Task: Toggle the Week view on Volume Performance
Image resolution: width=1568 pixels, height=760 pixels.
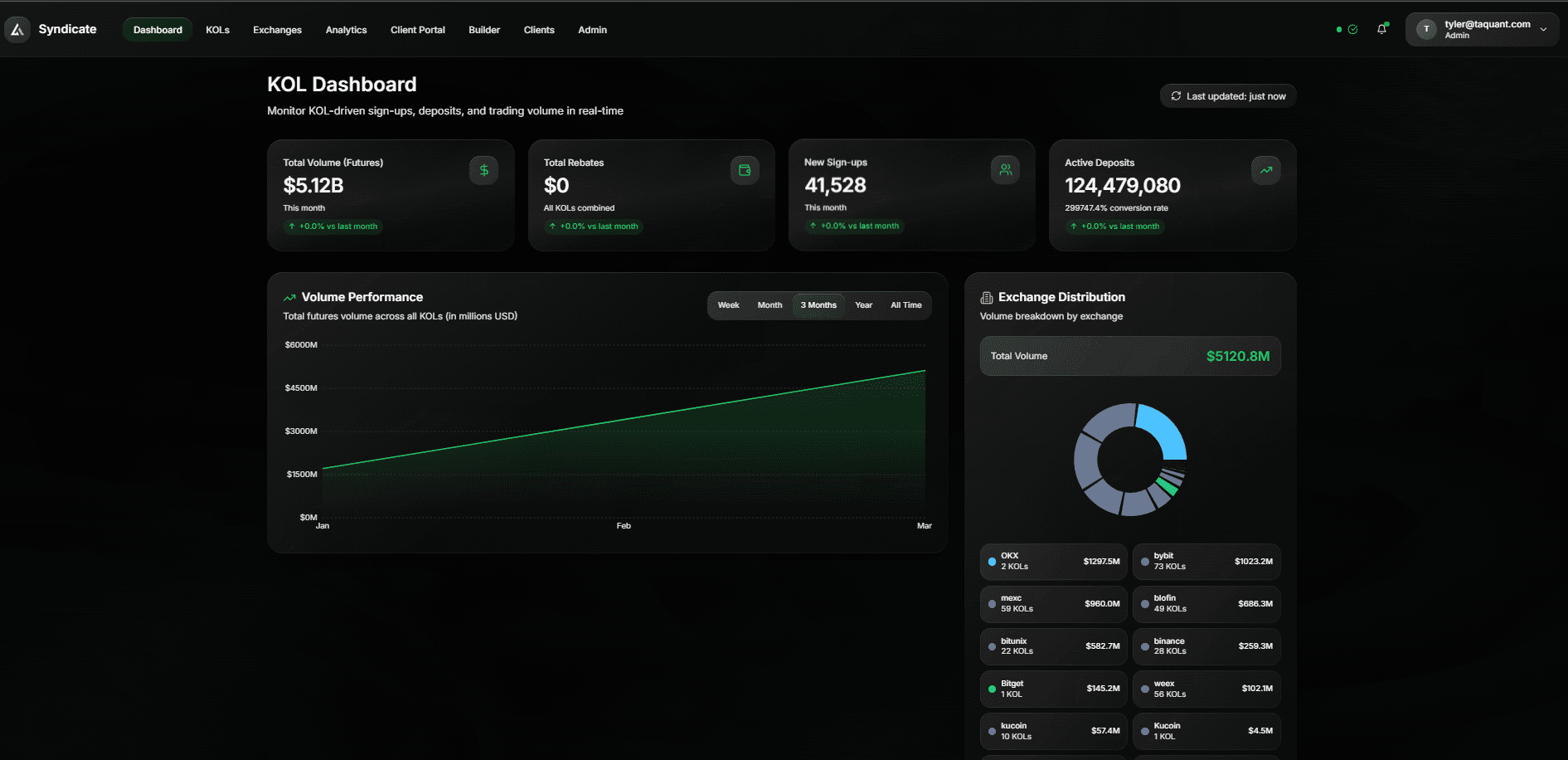Action: coord(728,304)
